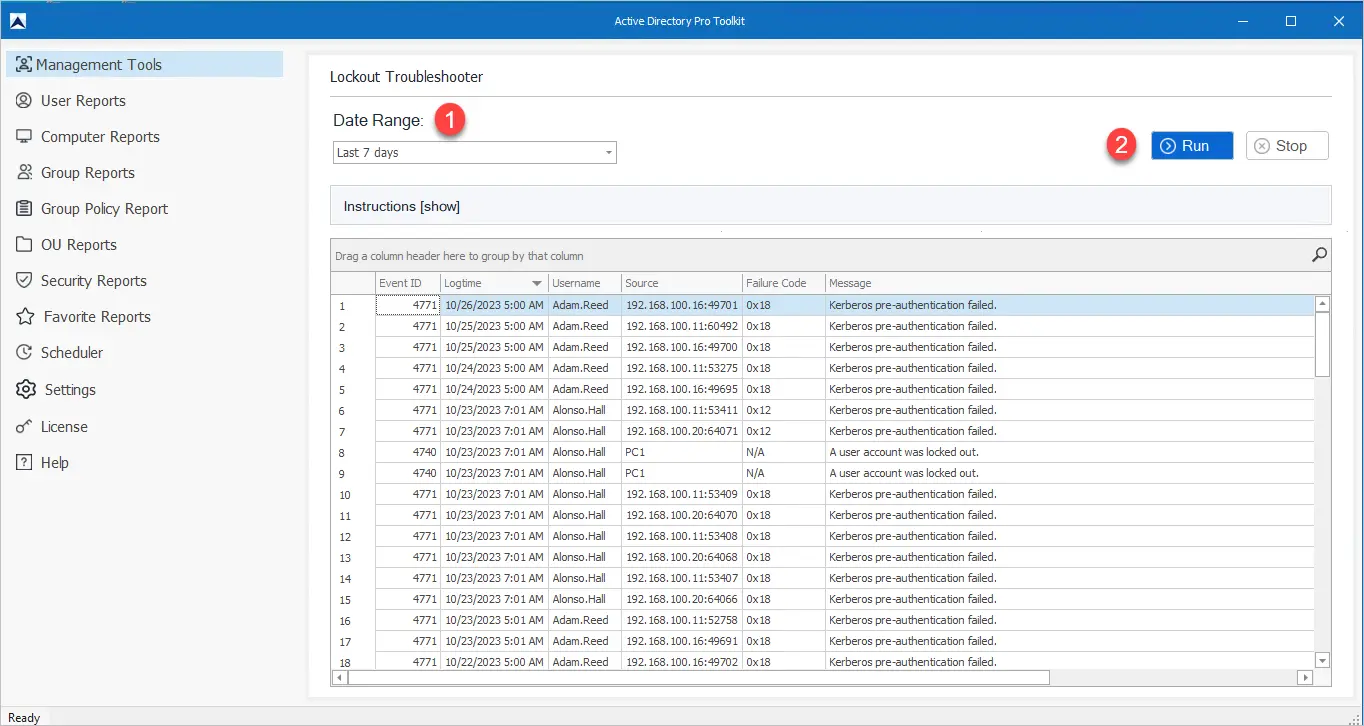Click the drag-to-group column panel

830,256
